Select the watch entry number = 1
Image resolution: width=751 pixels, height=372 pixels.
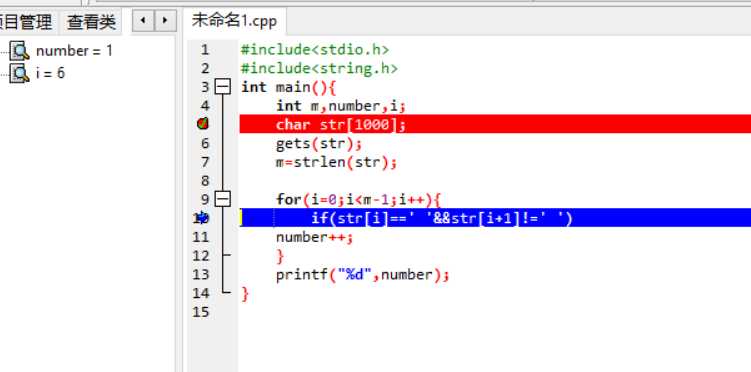(x=74, y=51)
